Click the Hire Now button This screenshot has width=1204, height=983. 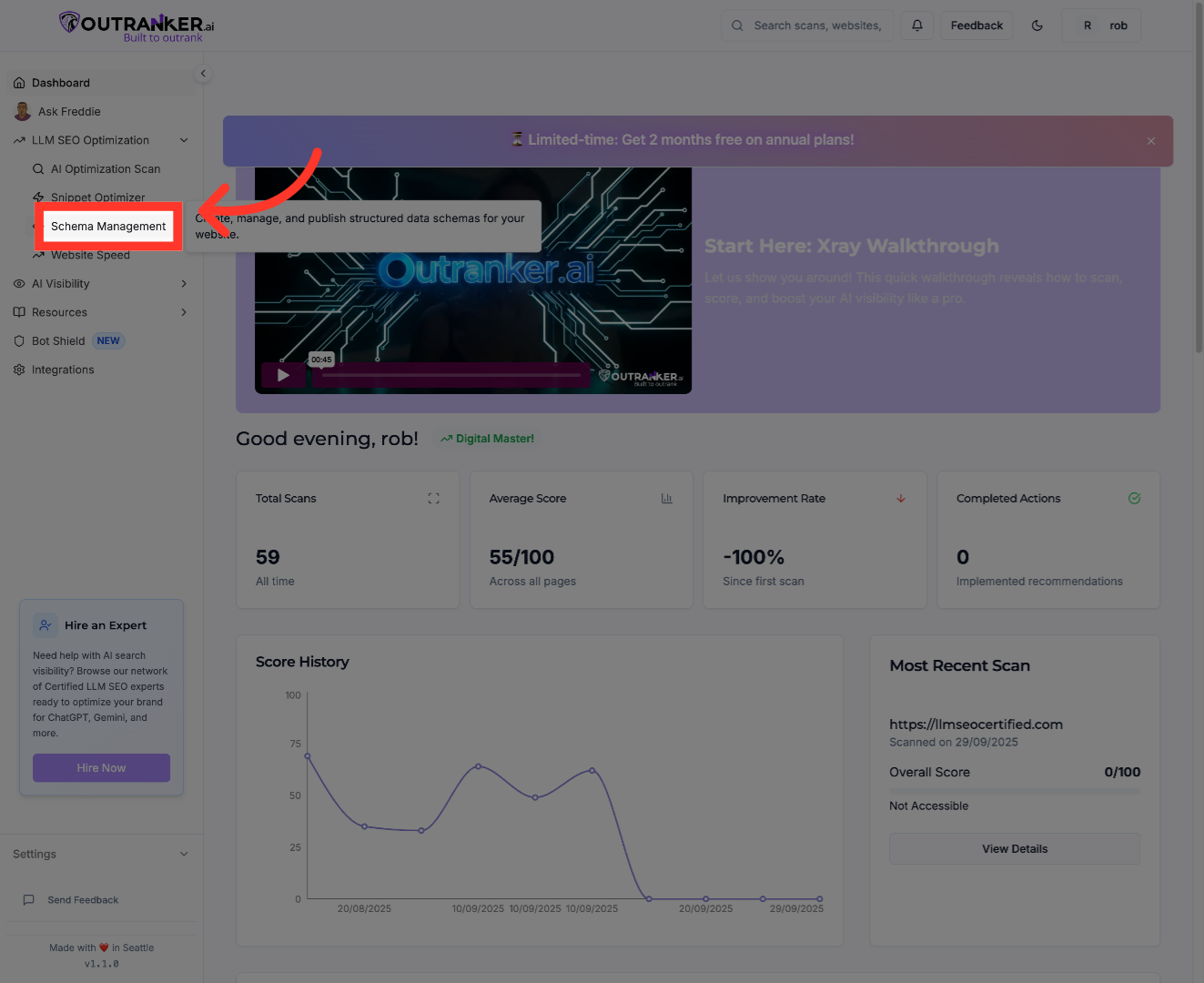click(101, 768)
